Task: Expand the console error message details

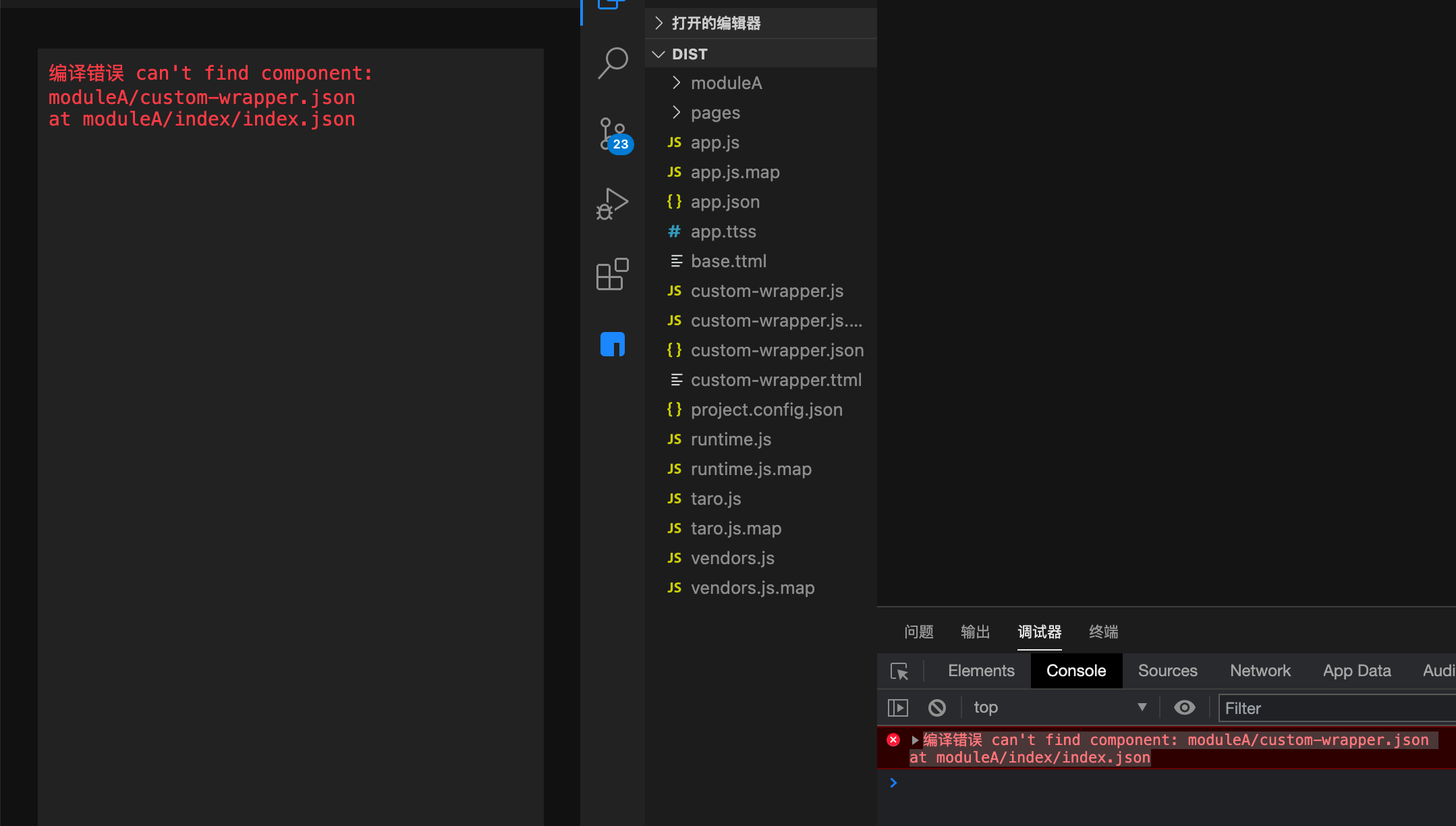Action: [x=914, y=740]
